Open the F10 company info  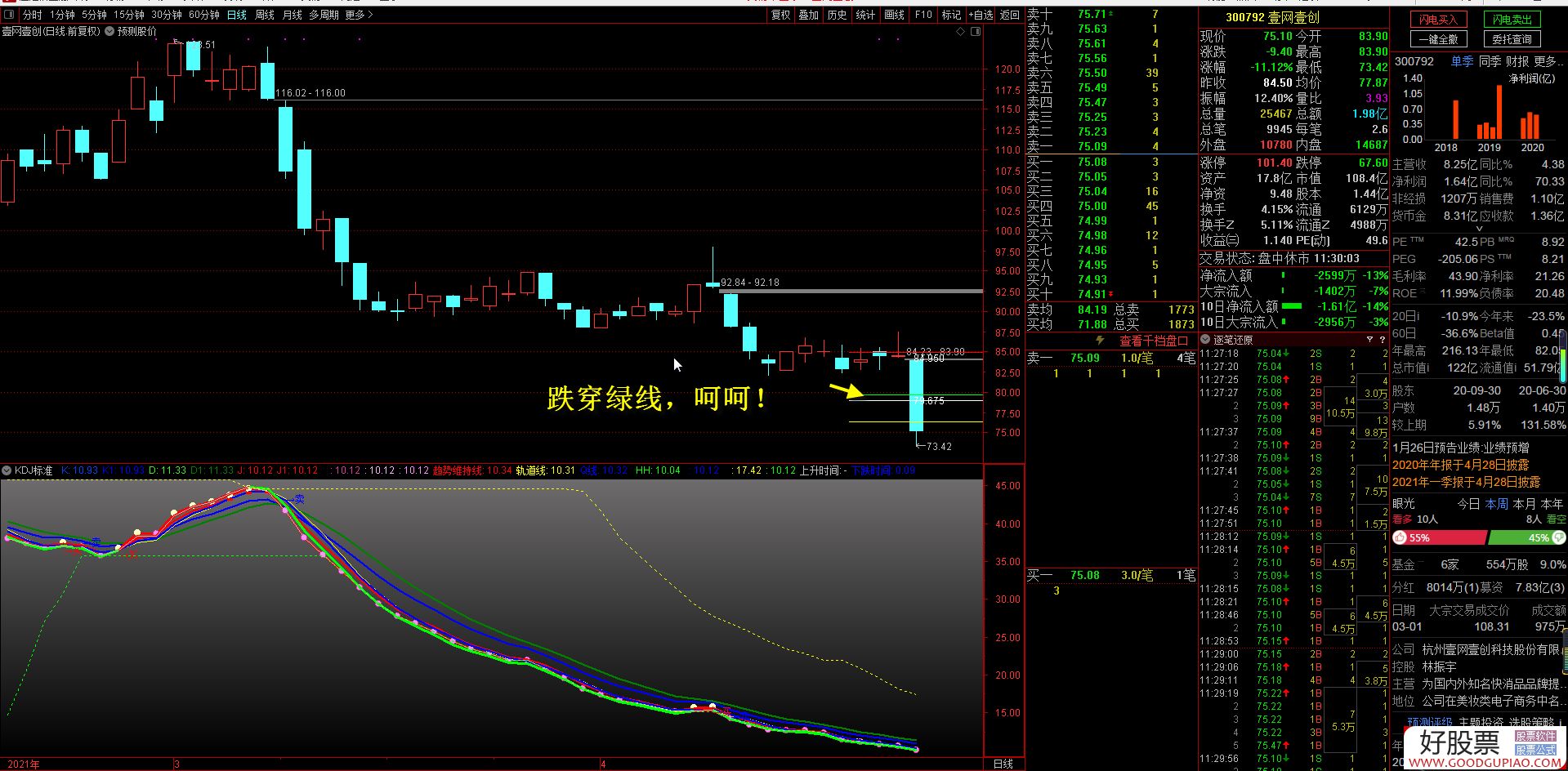click(923, 15)
